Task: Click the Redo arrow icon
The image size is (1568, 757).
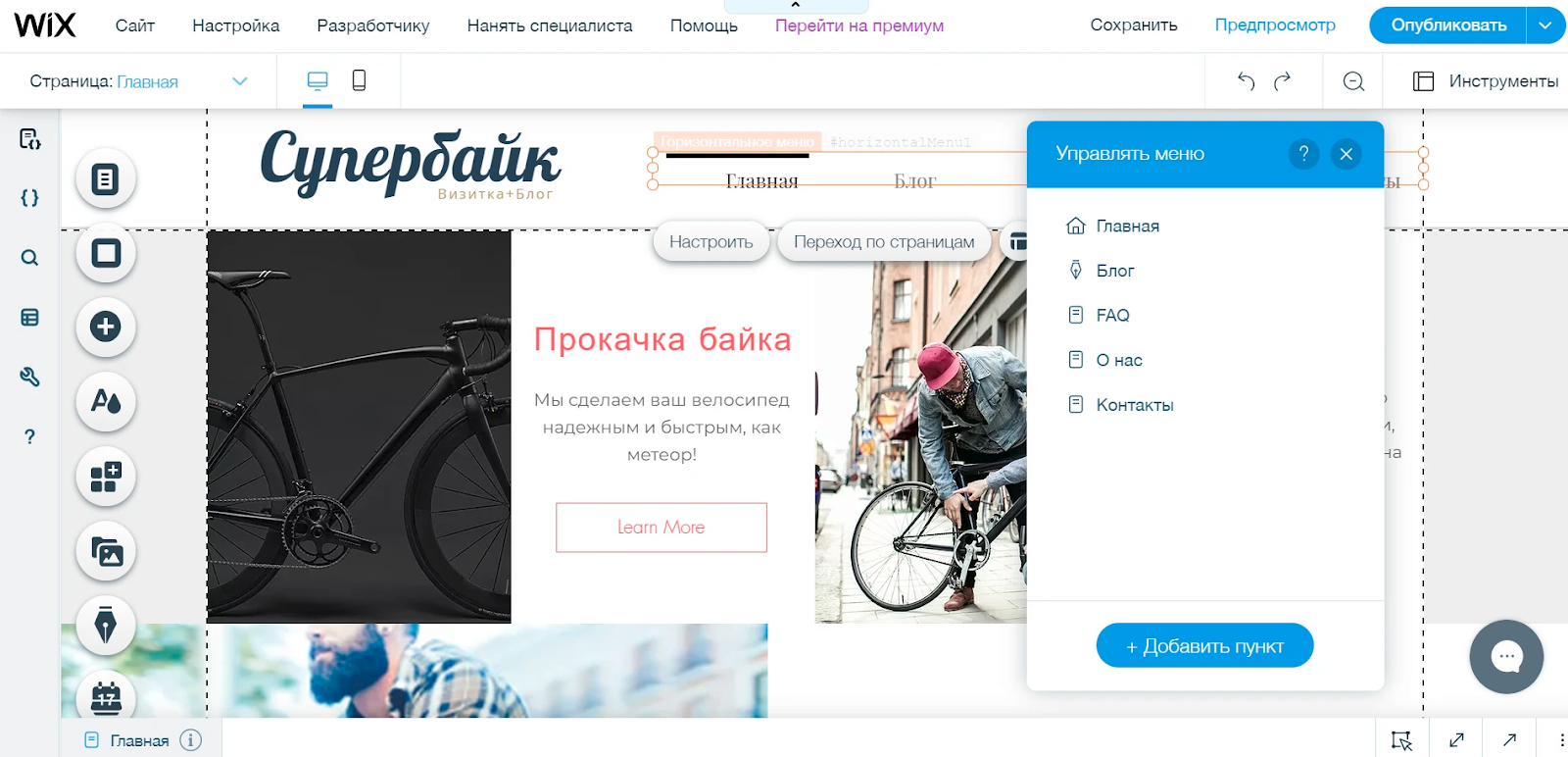Action: (1282, 81)
